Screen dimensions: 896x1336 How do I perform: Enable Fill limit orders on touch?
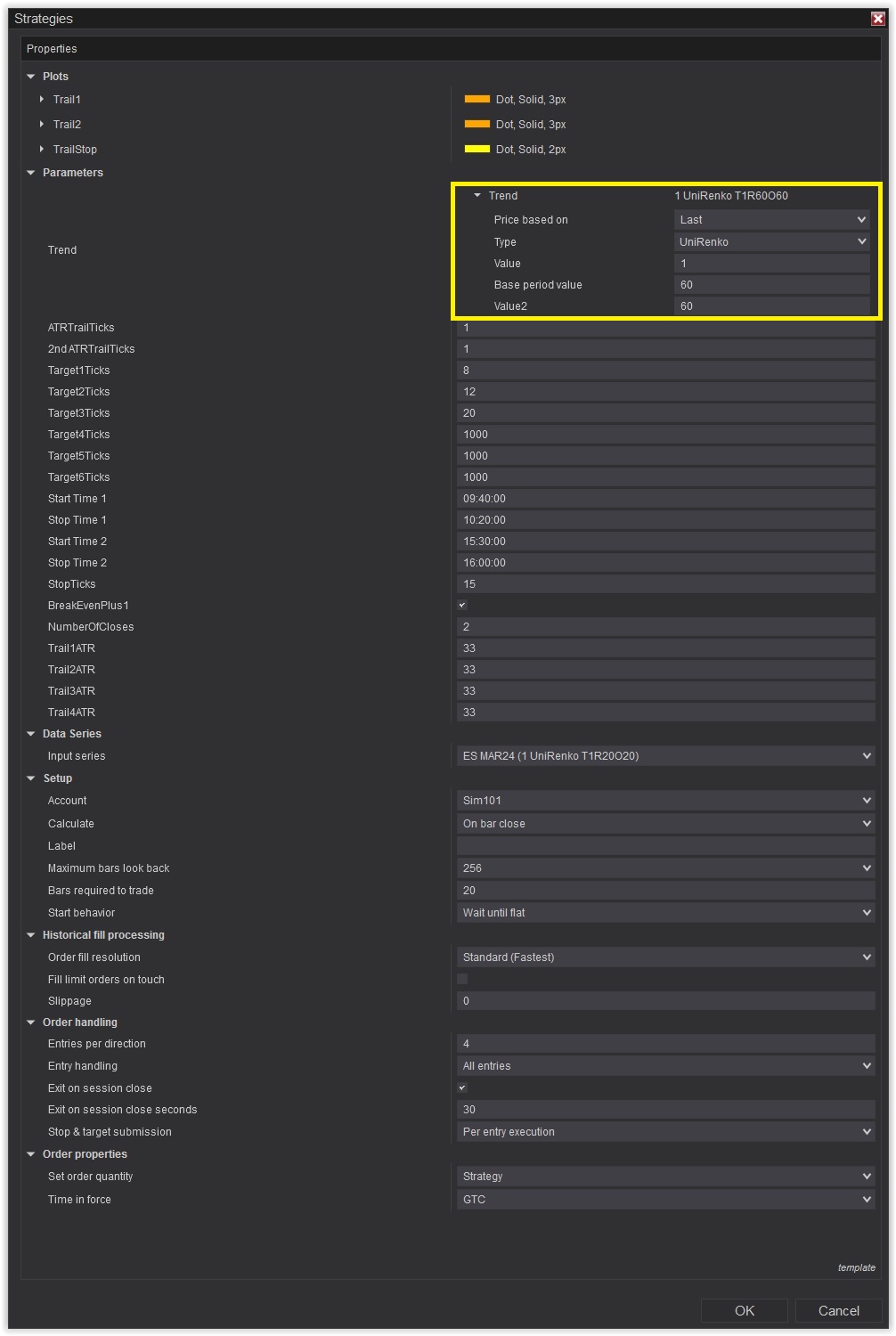462,979
